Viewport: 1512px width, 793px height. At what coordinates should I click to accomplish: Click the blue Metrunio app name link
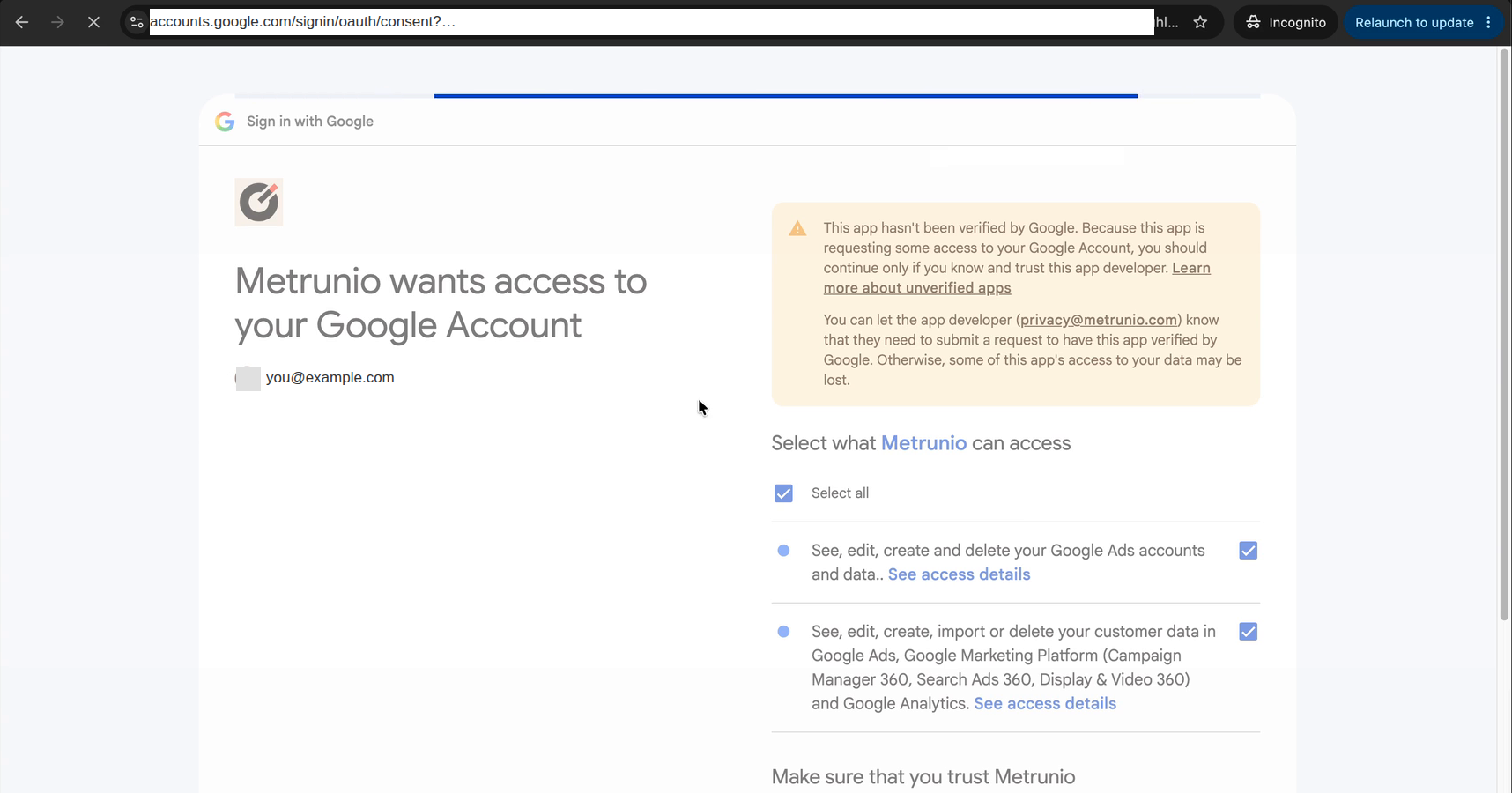point(923,443)
